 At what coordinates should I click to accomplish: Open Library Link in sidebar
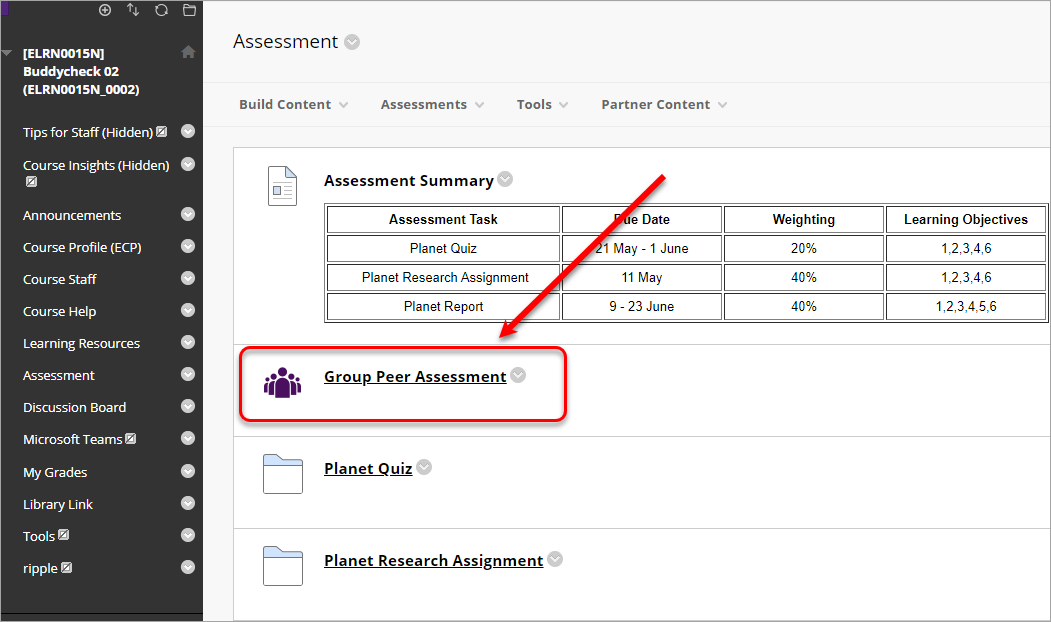click(x=58, y=504)
